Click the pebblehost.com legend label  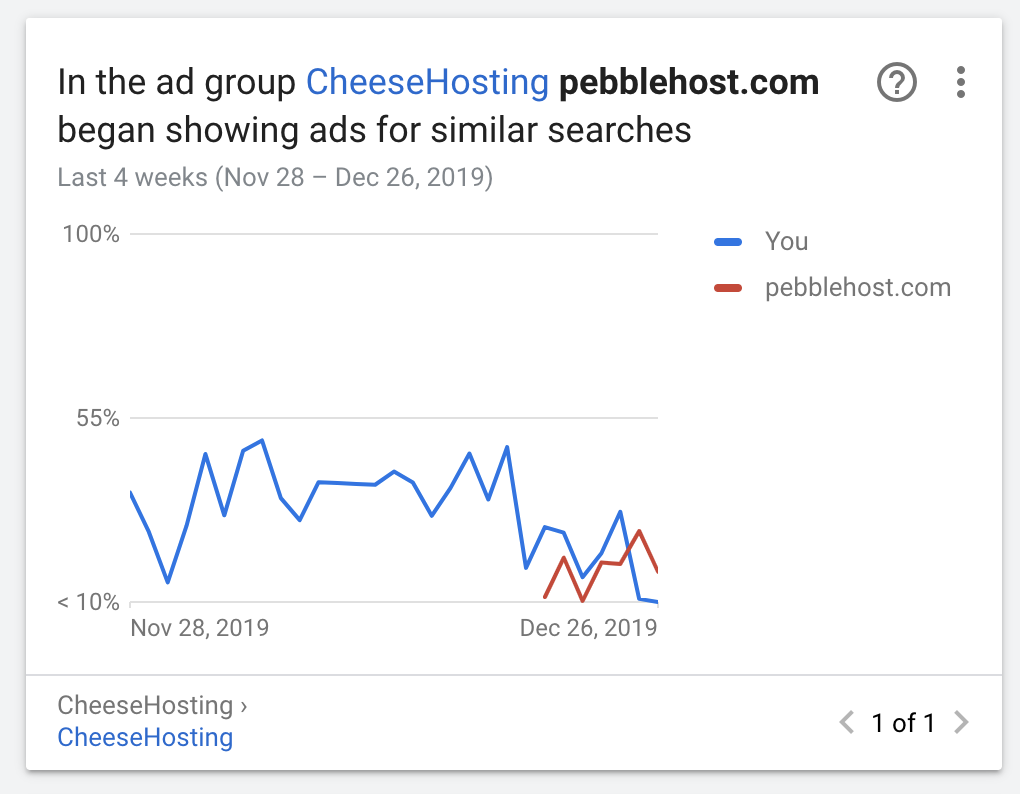(x=857, y=288)
